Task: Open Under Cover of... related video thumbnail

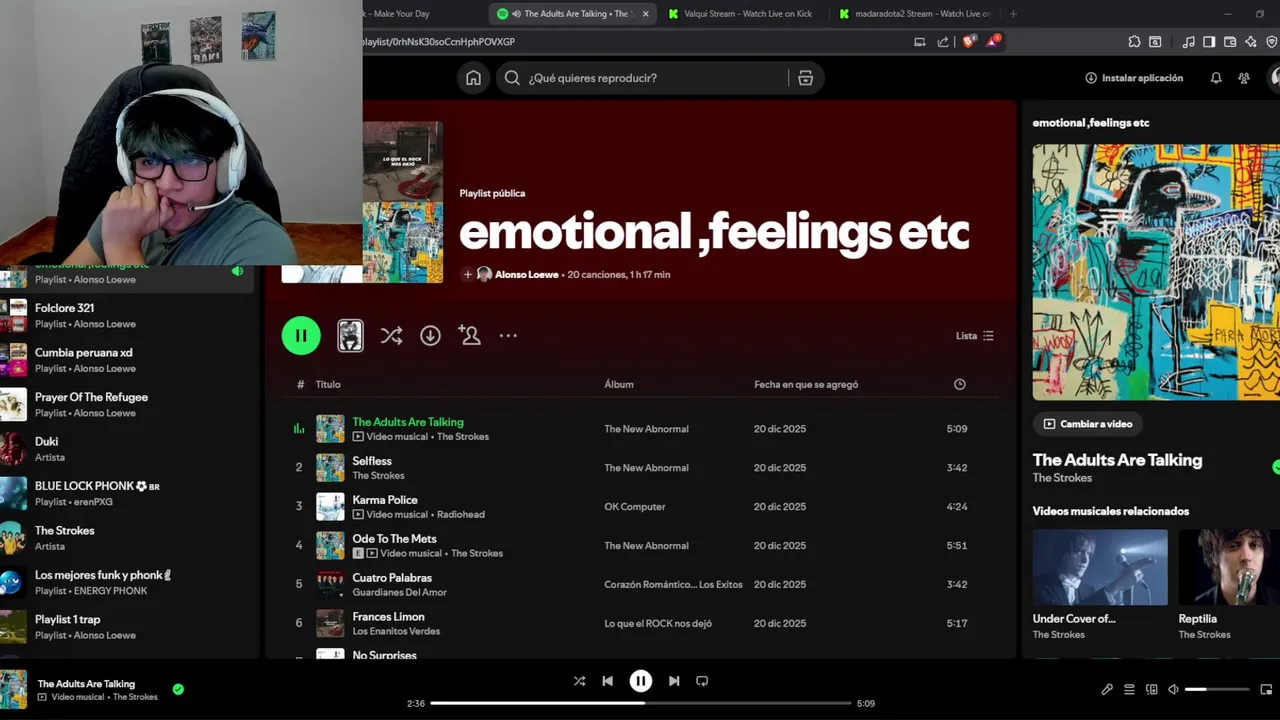Action: click(1100, 567)
